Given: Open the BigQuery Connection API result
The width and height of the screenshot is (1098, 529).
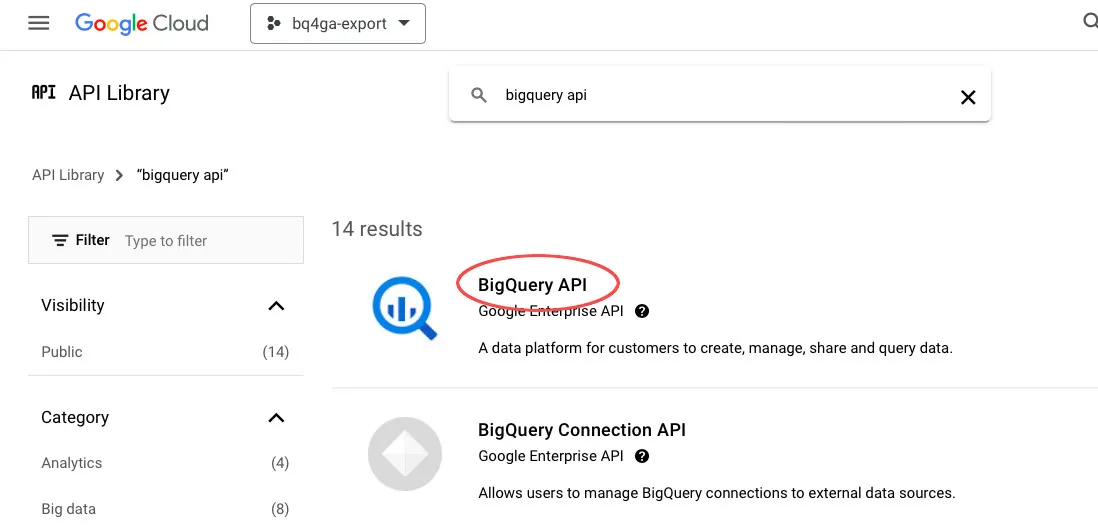Looking at the screenshot, I should 581,430.
